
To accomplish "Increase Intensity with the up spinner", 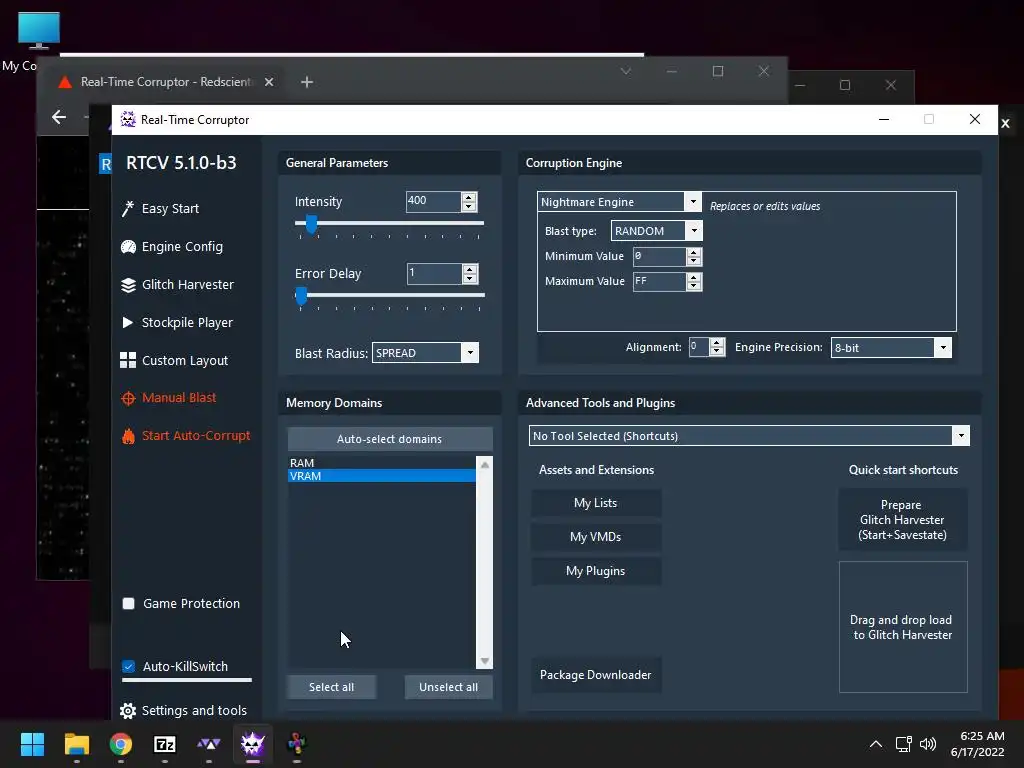I will click(x=469, y=197).
